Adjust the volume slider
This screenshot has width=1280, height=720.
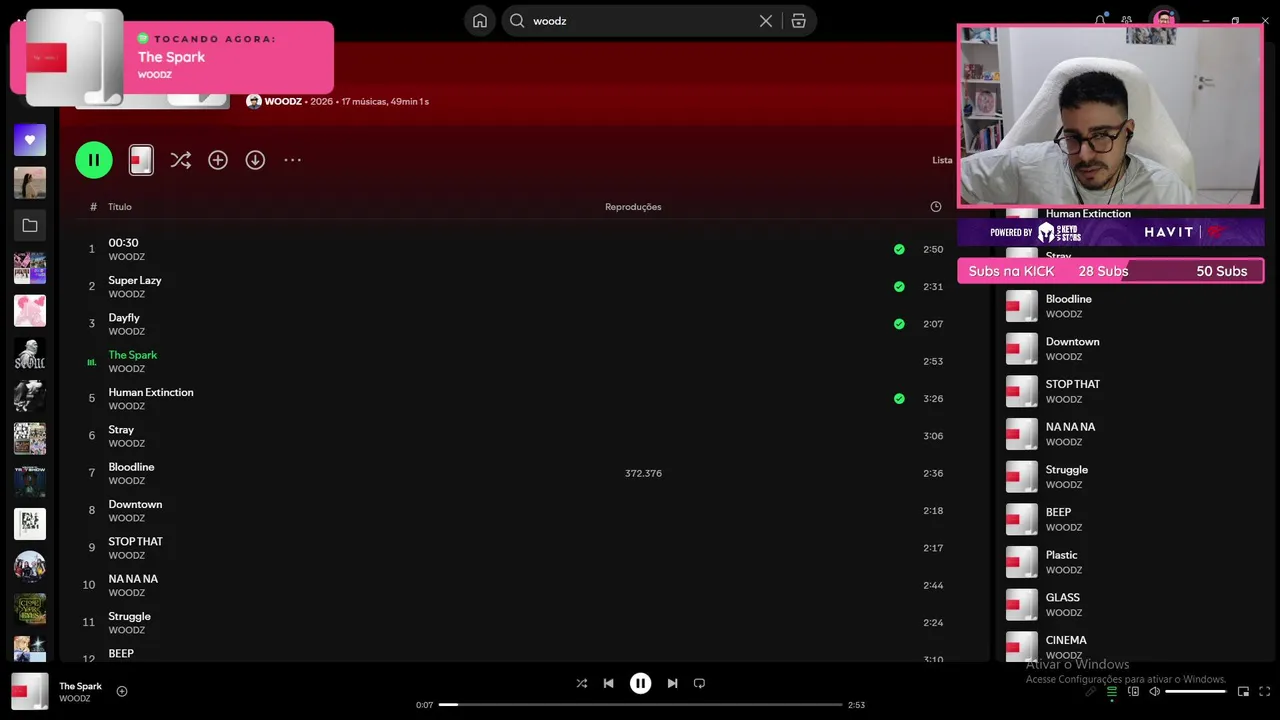[x=1195, y=691]
